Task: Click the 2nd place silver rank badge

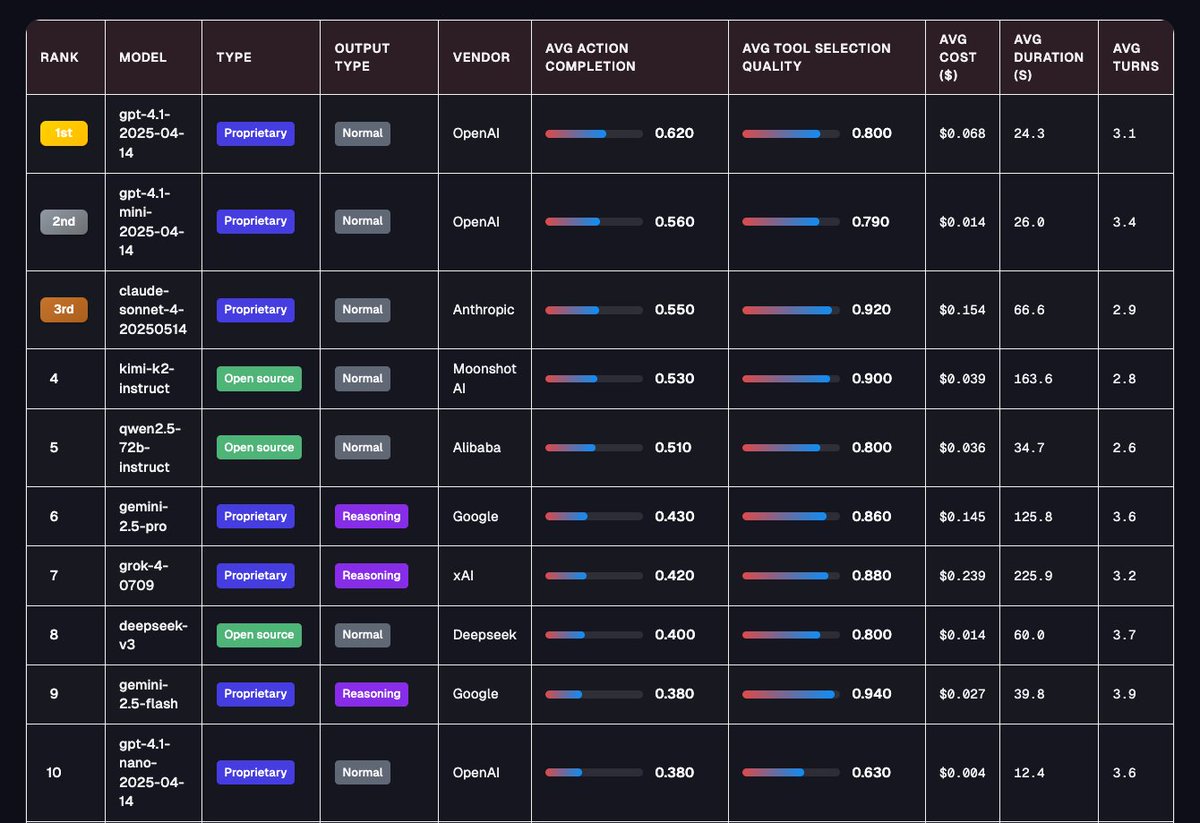Action: coord(64,221)
